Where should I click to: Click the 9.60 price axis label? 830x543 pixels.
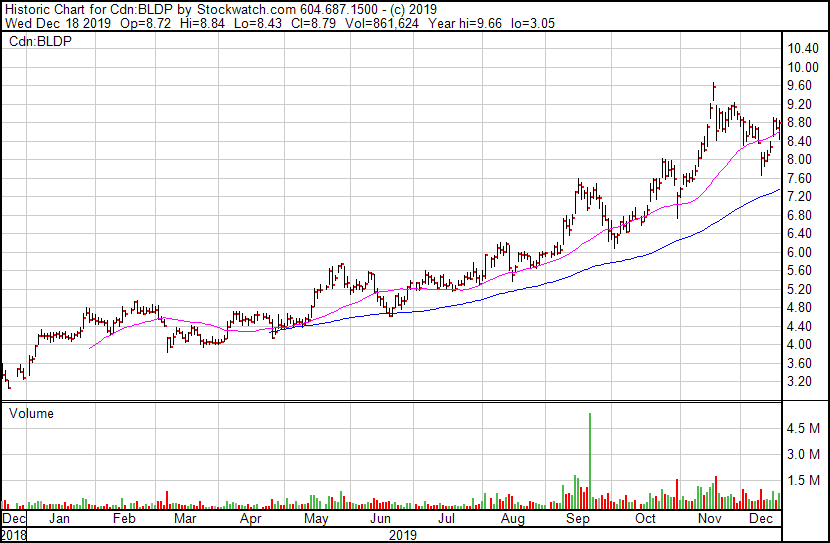tap(799, 86)
